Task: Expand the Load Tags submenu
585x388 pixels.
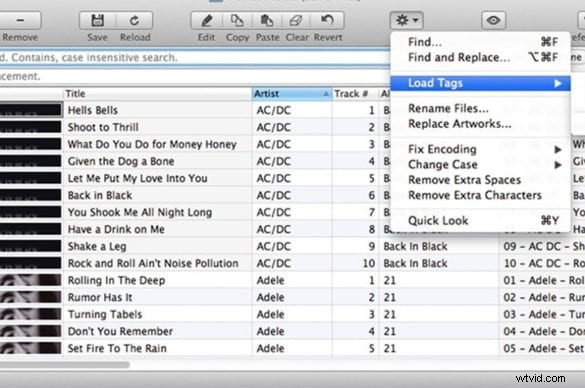Action: click(480, 83)
